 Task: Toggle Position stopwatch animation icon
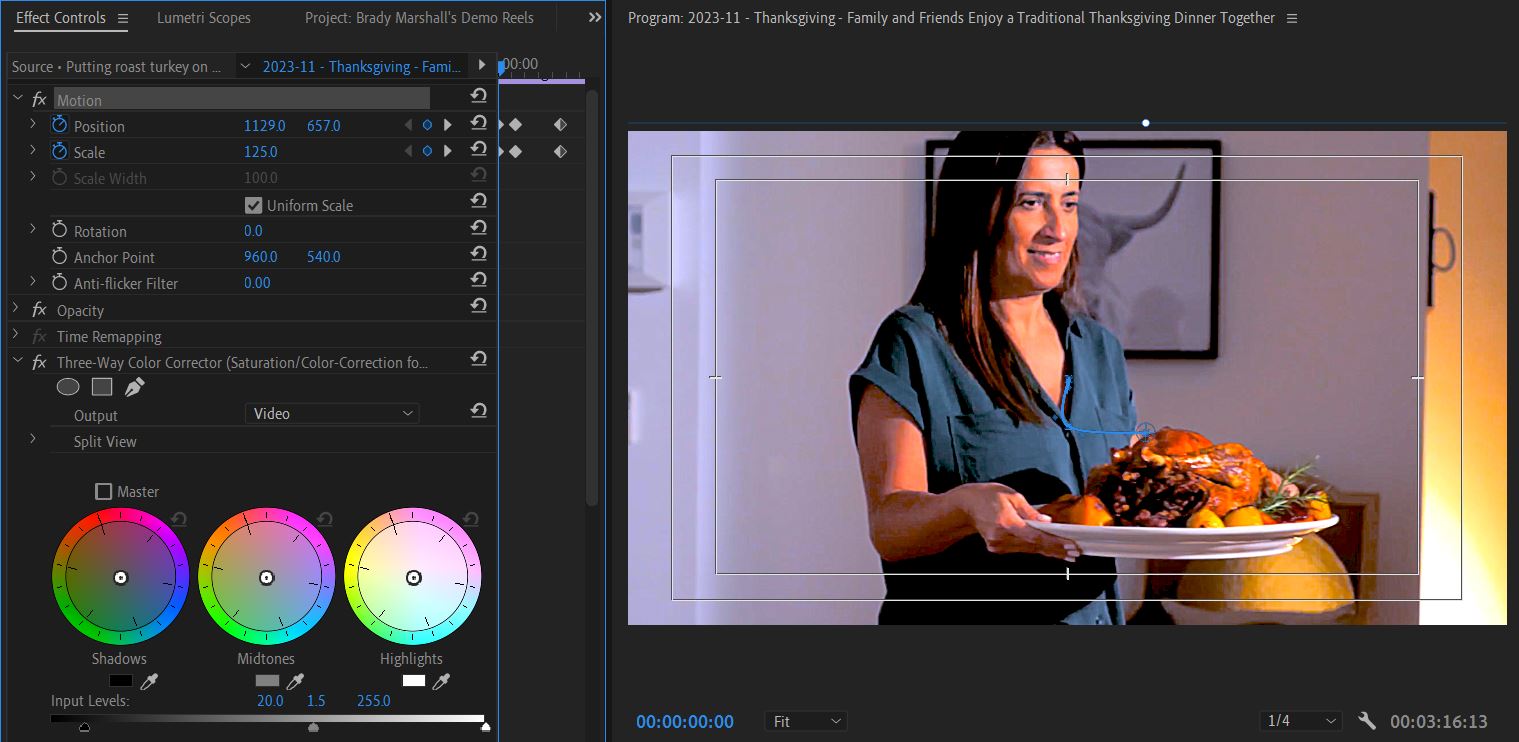pyautogui.click(x=59, y=125)
